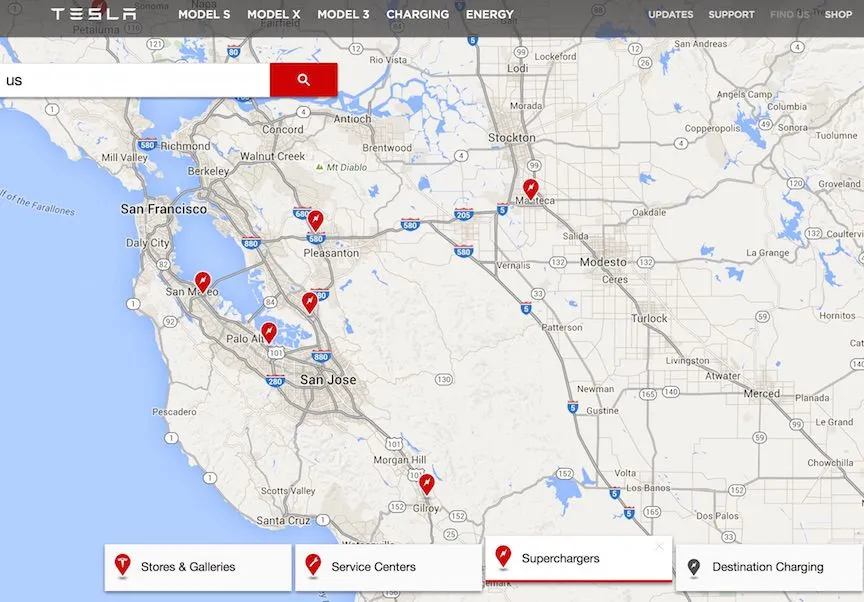The width and height of the screenshot is (864, 602).
Task: Click the location search text field
Action: click(x=135, y=80)
